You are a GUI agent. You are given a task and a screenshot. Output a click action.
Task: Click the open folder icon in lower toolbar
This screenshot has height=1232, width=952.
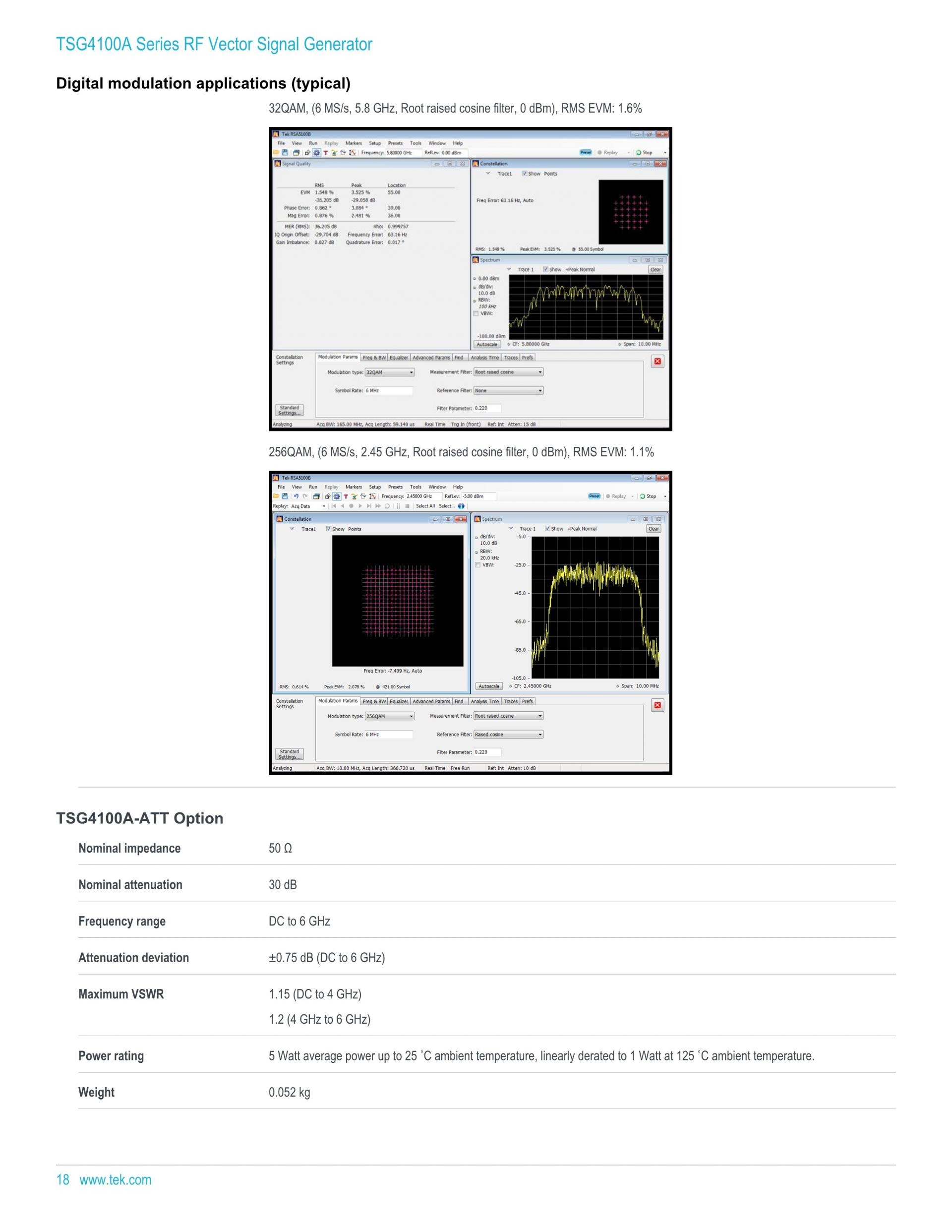tap(276, 496)
